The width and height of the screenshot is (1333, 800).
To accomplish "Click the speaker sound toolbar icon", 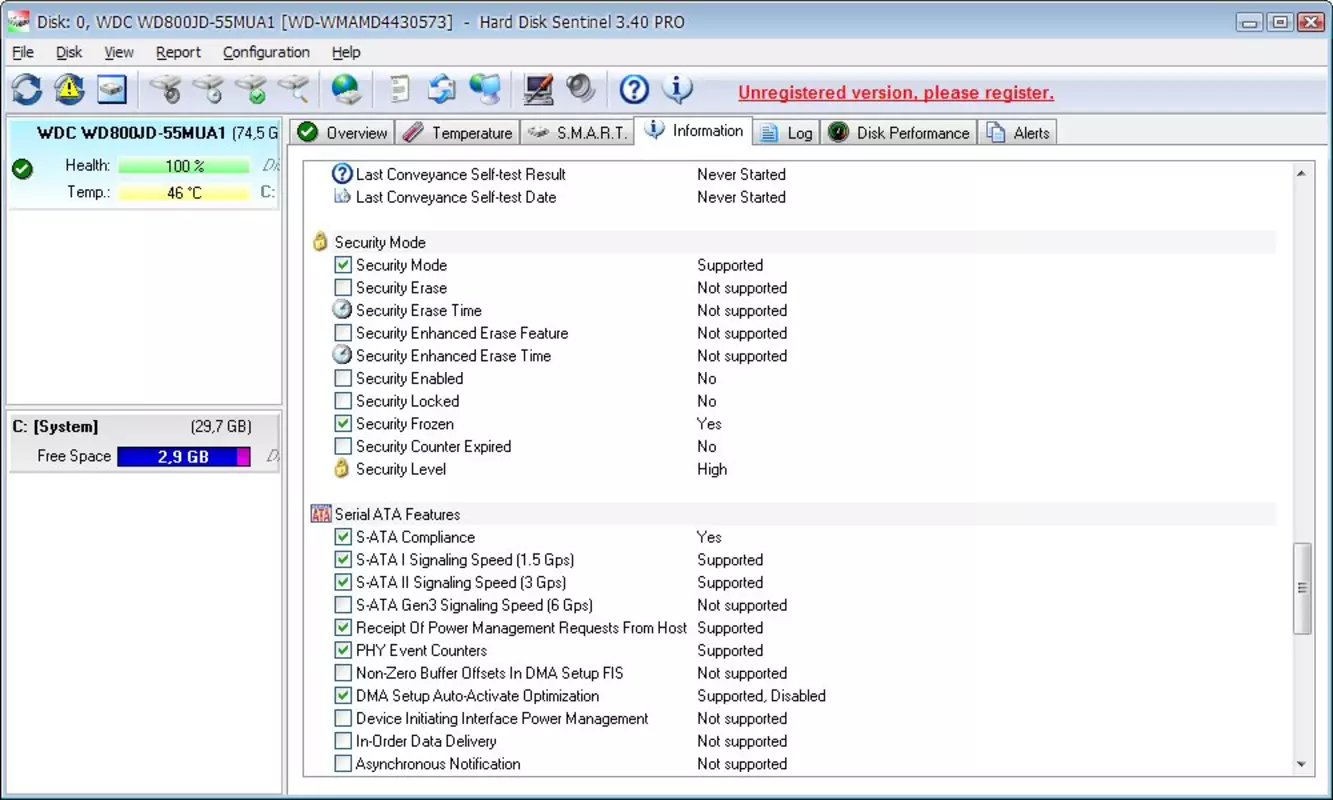I will point(580,90).
